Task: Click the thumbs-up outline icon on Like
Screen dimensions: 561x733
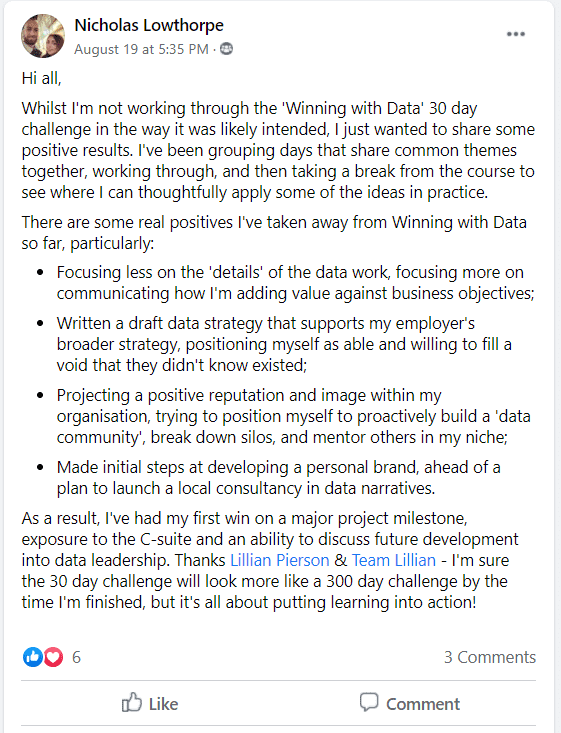Action: tap(131, 702)
